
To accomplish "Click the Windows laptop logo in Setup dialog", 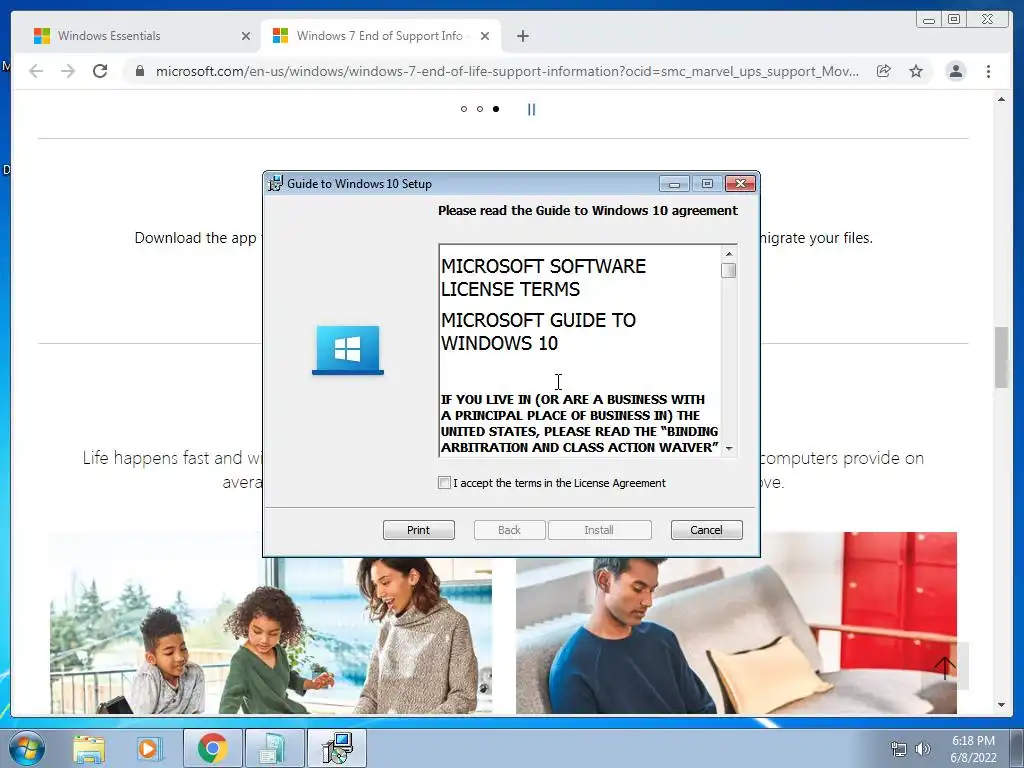I will pyautogui.click(x=347, y=350).
